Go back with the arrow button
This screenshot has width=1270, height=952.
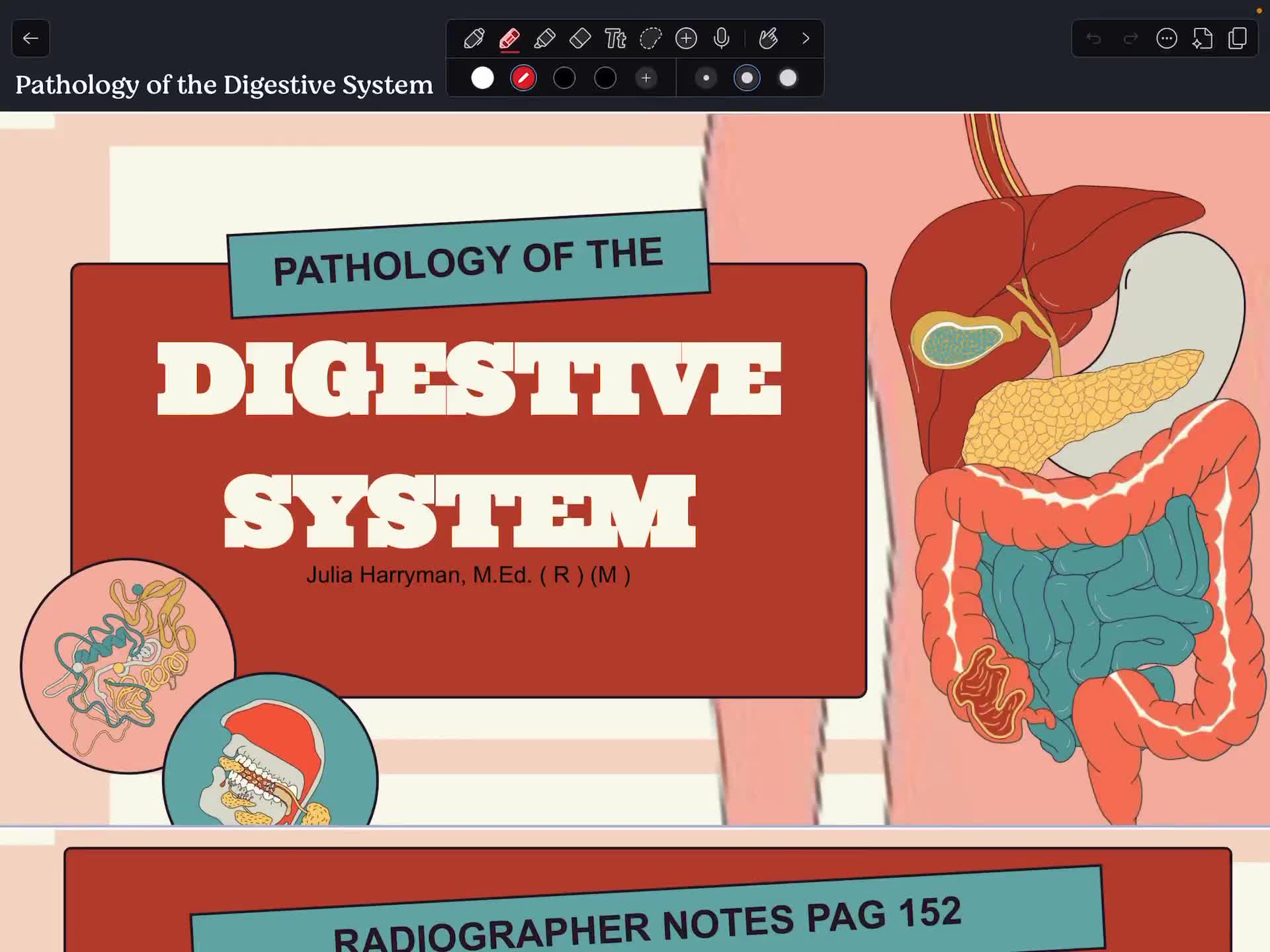click(x=30, y=38)
